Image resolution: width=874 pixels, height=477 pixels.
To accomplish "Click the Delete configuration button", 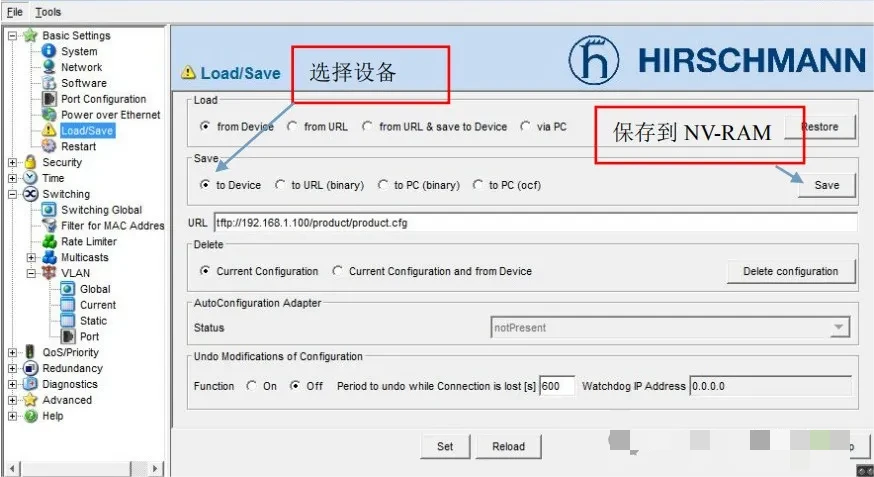I will [x=791, y=271].
